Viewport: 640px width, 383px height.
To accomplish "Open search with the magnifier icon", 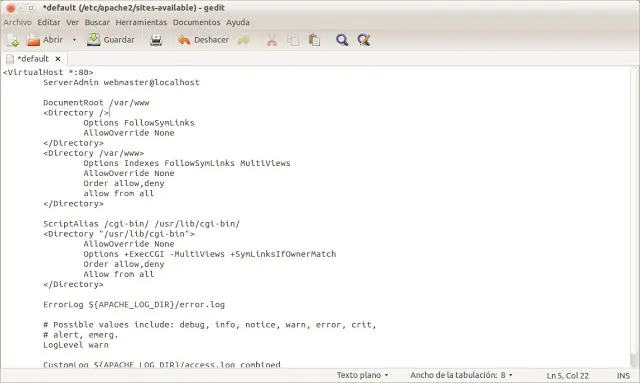I will 342,40.
